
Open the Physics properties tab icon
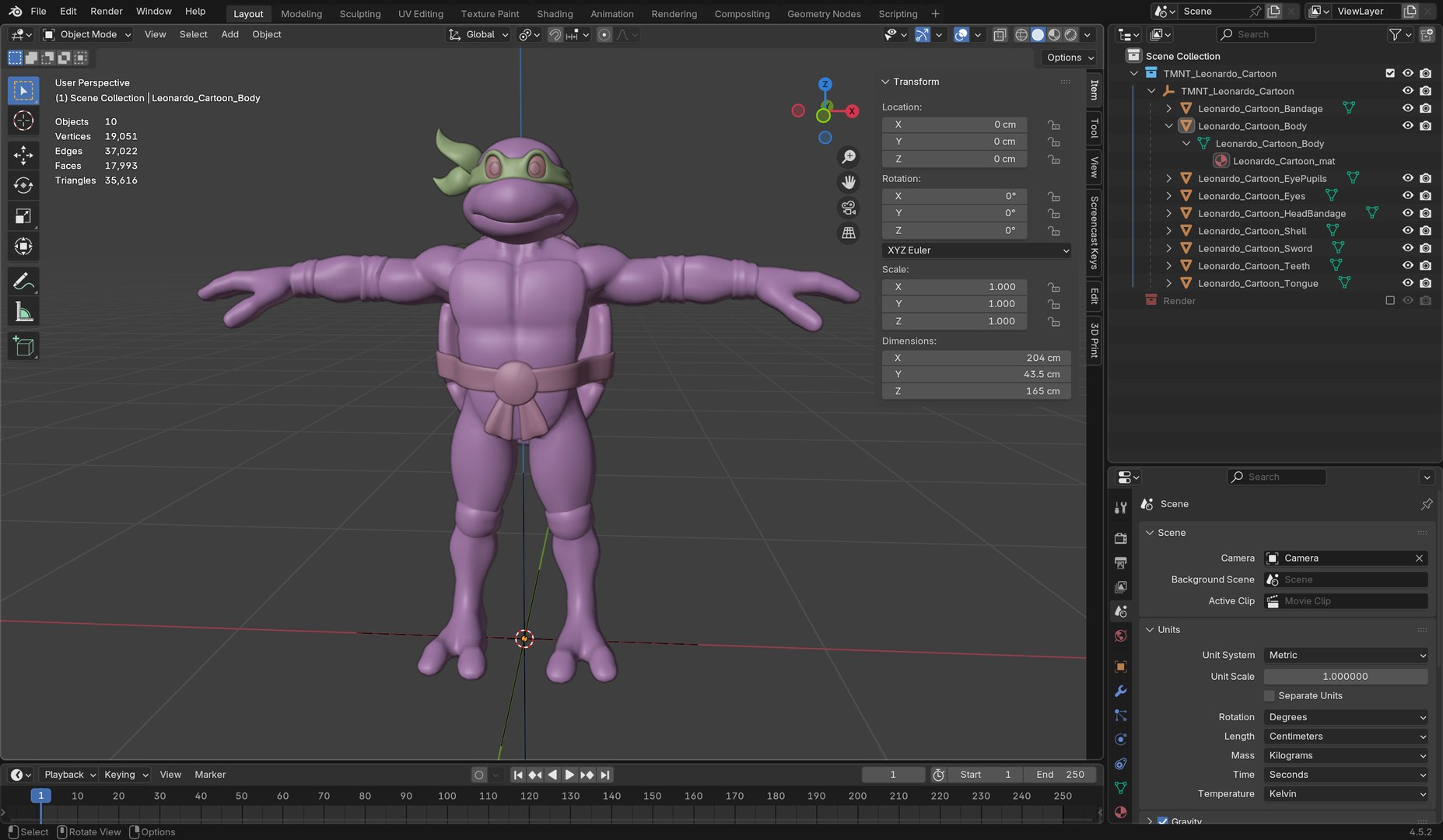point(1120,739)
